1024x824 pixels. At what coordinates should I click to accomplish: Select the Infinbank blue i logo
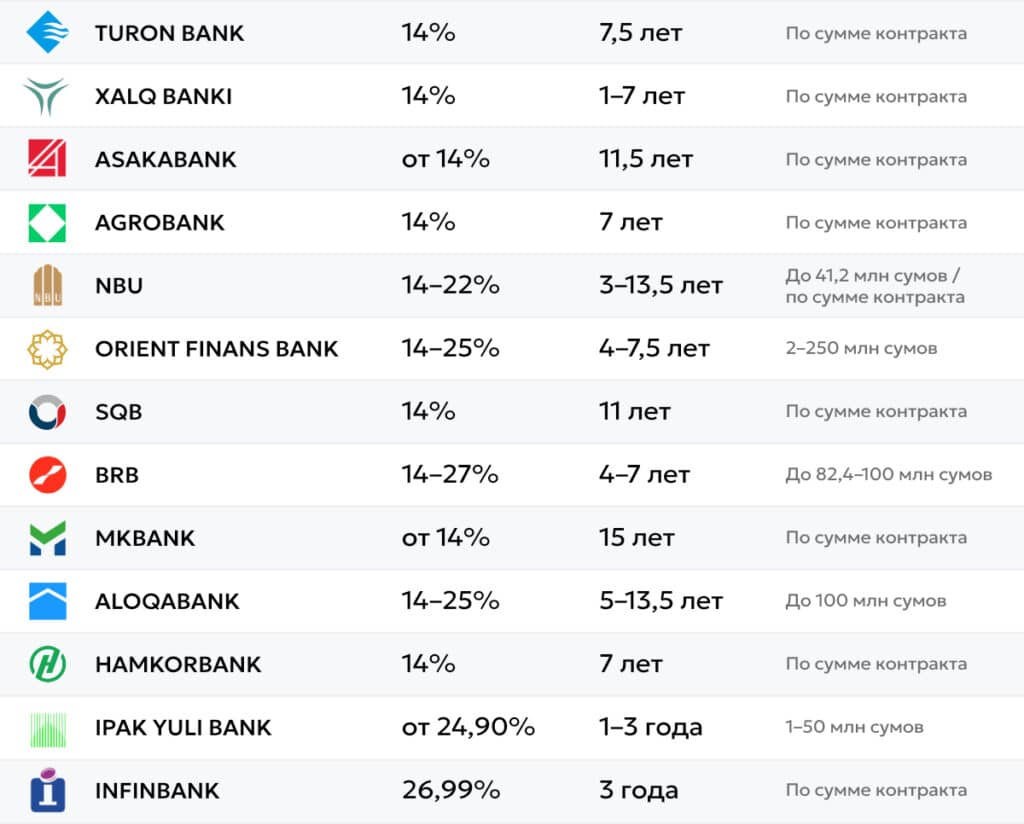48,790
